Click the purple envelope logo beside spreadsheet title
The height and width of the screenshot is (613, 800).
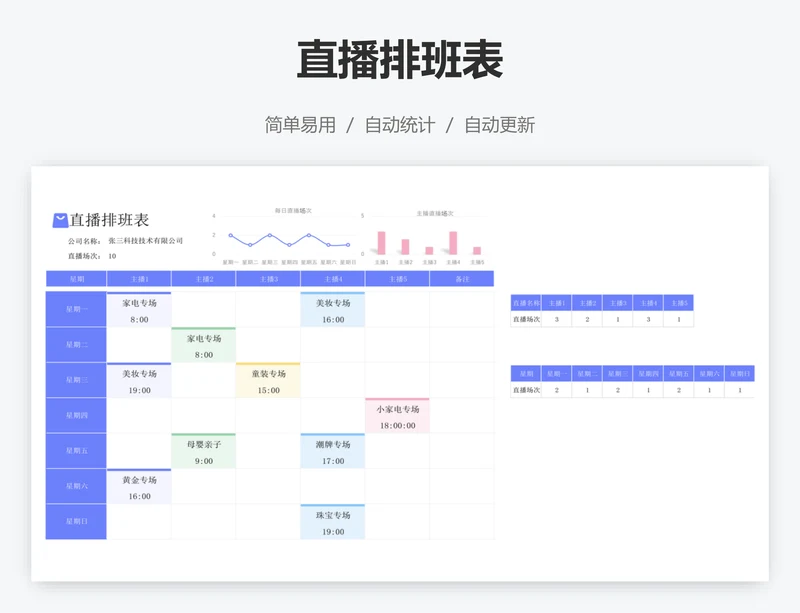[x=60, y=220]
